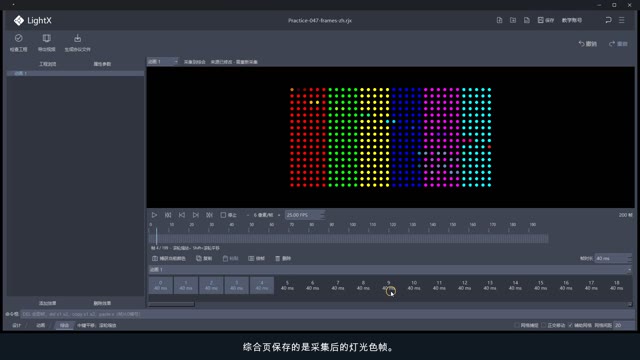Select animation 1 item in project list
Image resolution: width=640 pixels, height=360 pixels.
tap(75, 73)
